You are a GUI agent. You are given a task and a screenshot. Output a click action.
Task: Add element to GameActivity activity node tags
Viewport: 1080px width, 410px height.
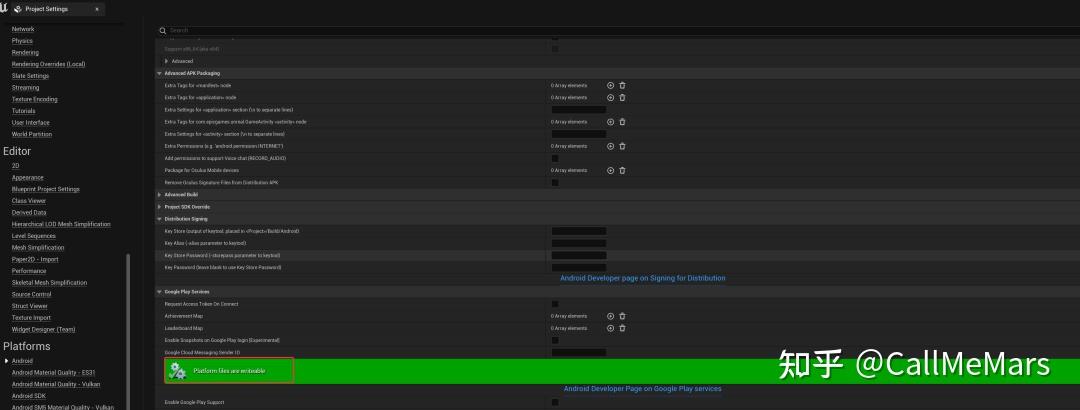[x=610, y=122]
